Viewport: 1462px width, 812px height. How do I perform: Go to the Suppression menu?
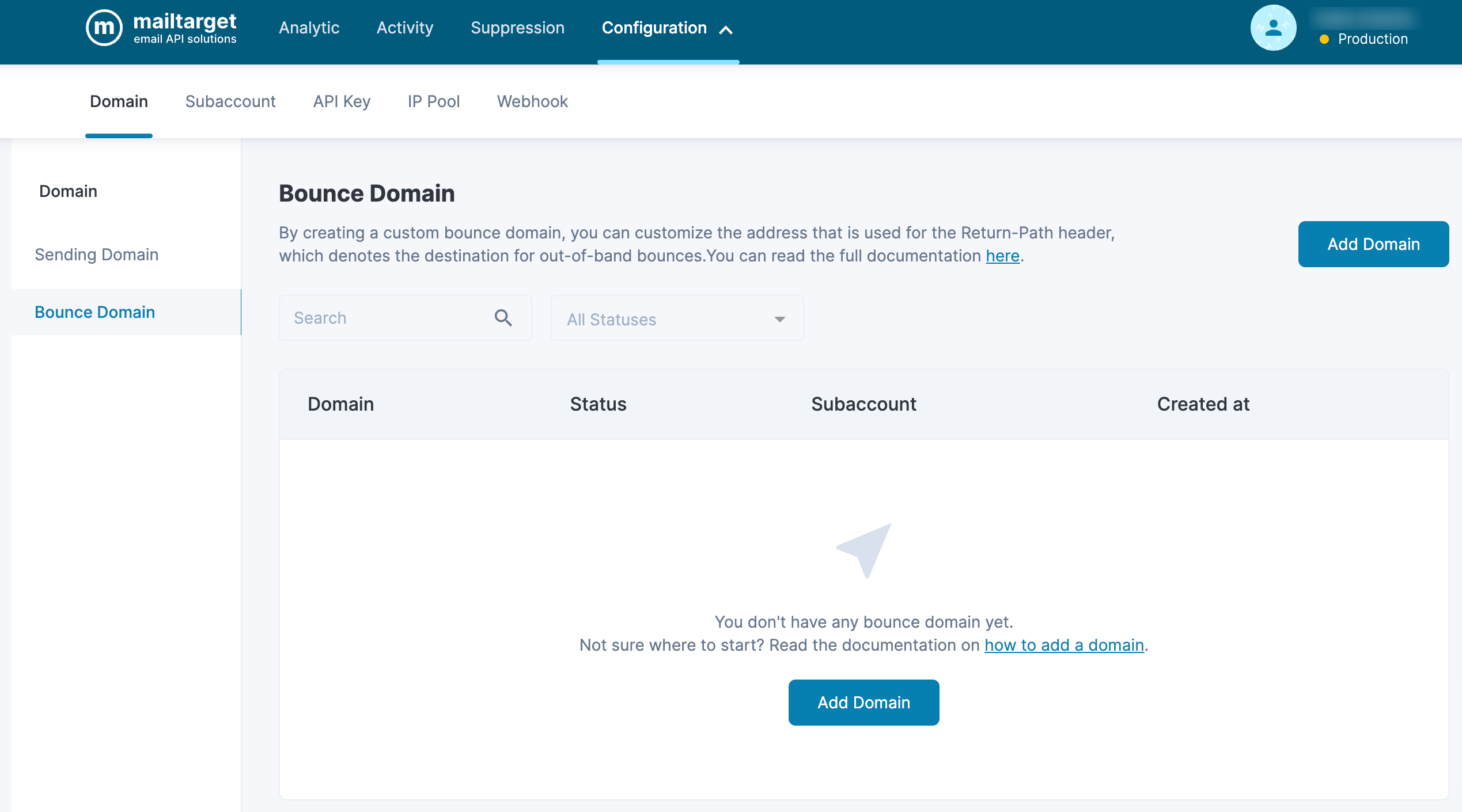517,28
